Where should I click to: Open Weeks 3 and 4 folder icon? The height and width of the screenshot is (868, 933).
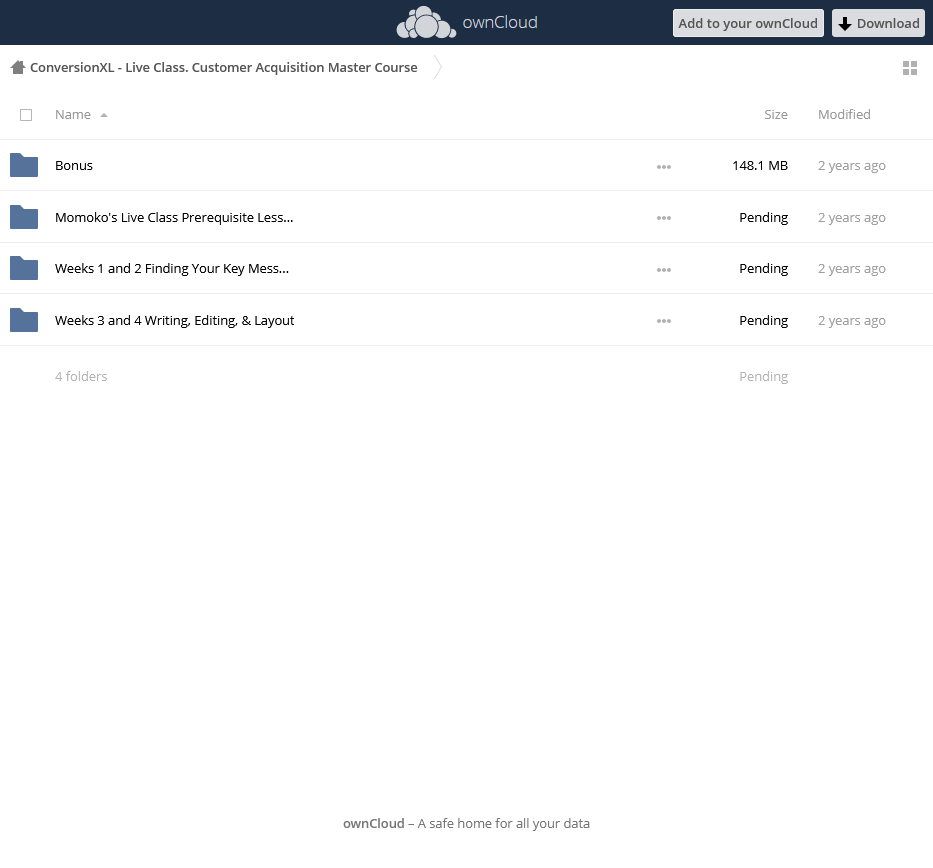[24, 320]
